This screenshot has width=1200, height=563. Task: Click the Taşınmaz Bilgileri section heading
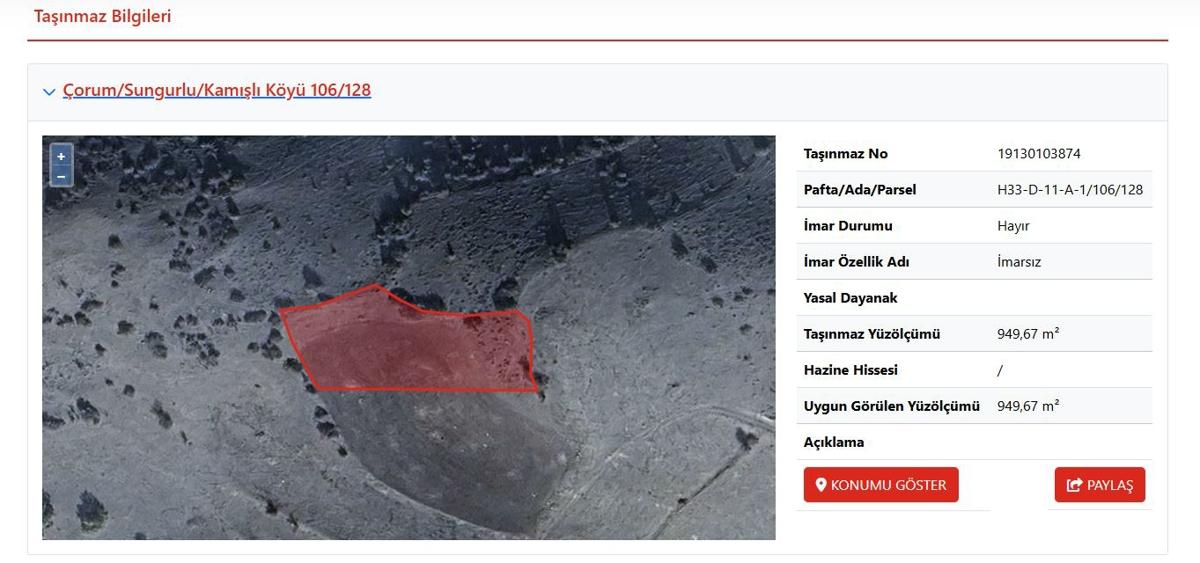pyautogui.click(x=103, y=17)
